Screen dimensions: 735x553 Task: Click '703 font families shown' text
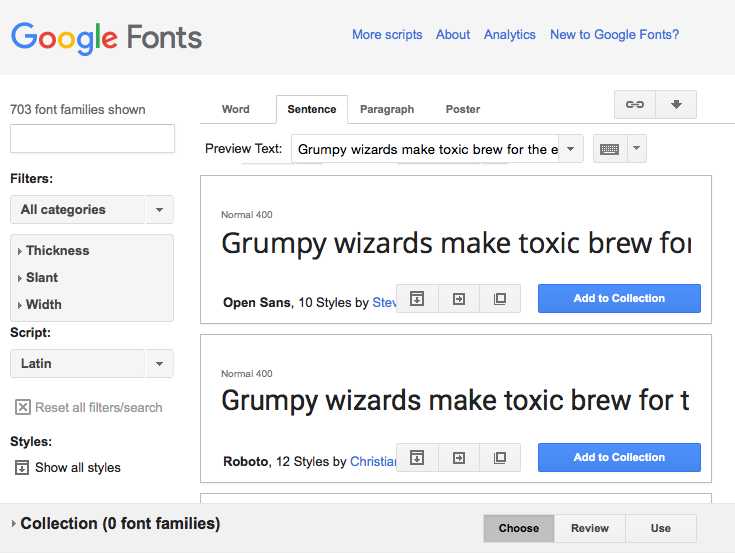tap(78, 110)
